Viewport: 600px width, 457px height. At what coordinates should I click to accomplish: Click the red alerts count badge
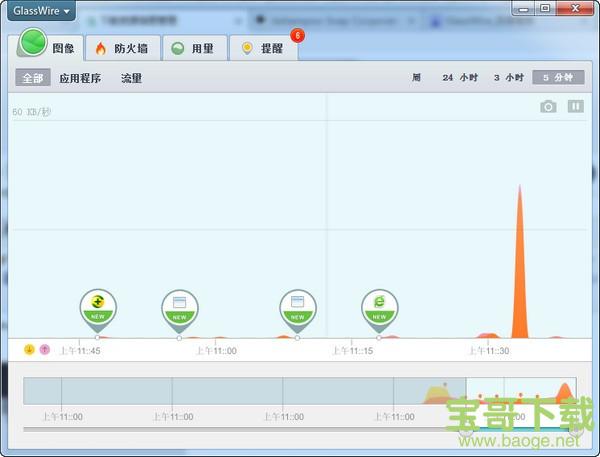click(297, 36)
